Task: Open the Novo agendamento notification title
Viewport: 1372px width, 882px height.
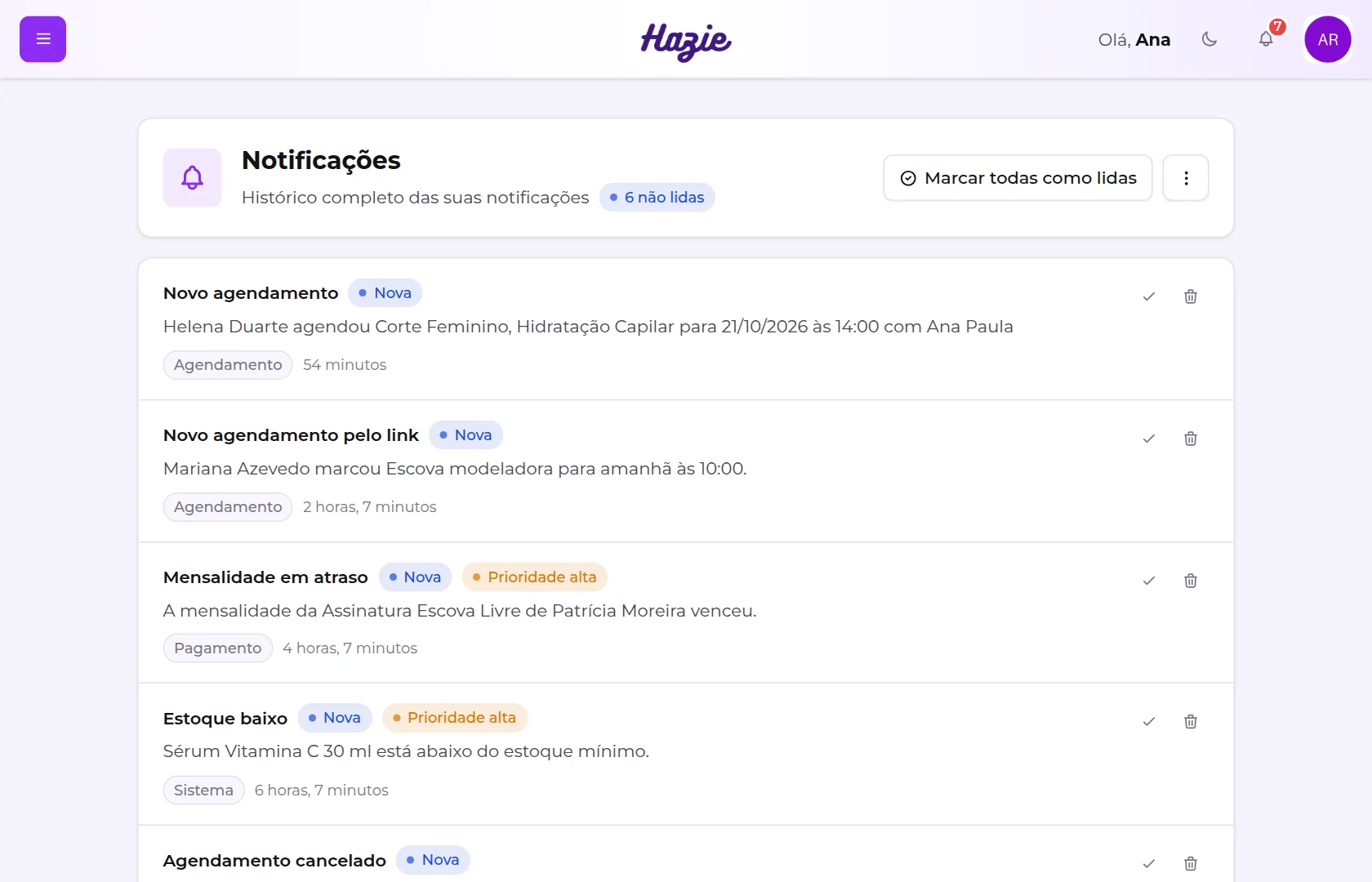Action: (x=251, y=293)
